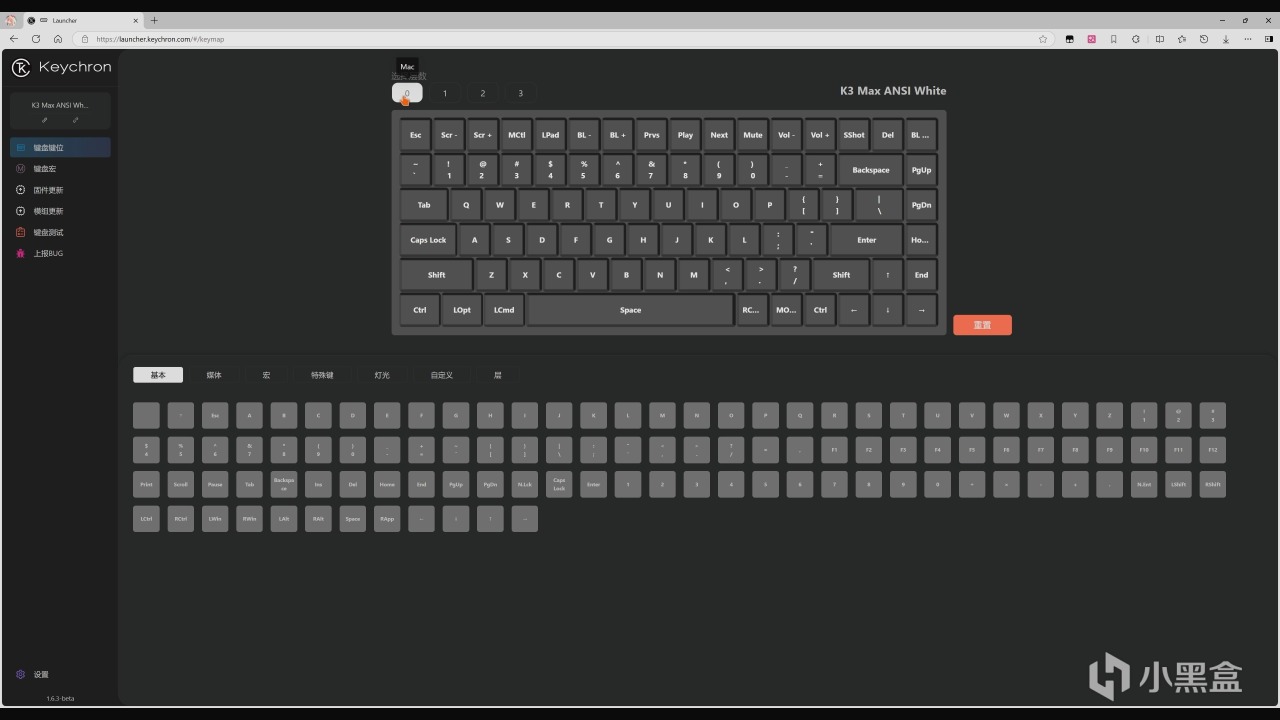Go back with the browser back arrow
Image resolution: width=1280 pixels, height=720 pixels.
(x=14, y=39)
